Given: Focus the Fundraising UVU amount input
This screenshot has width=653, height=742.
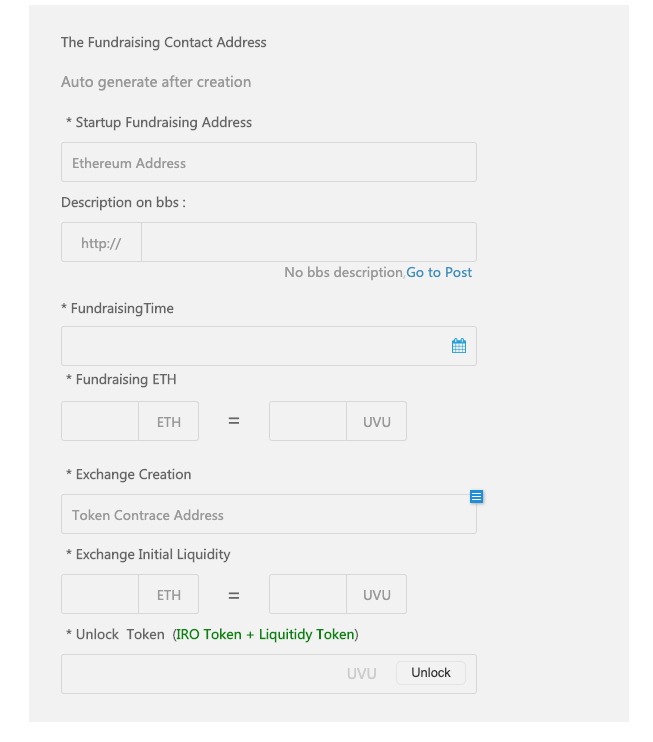Looking at the screenshot, I should (308, 421).
